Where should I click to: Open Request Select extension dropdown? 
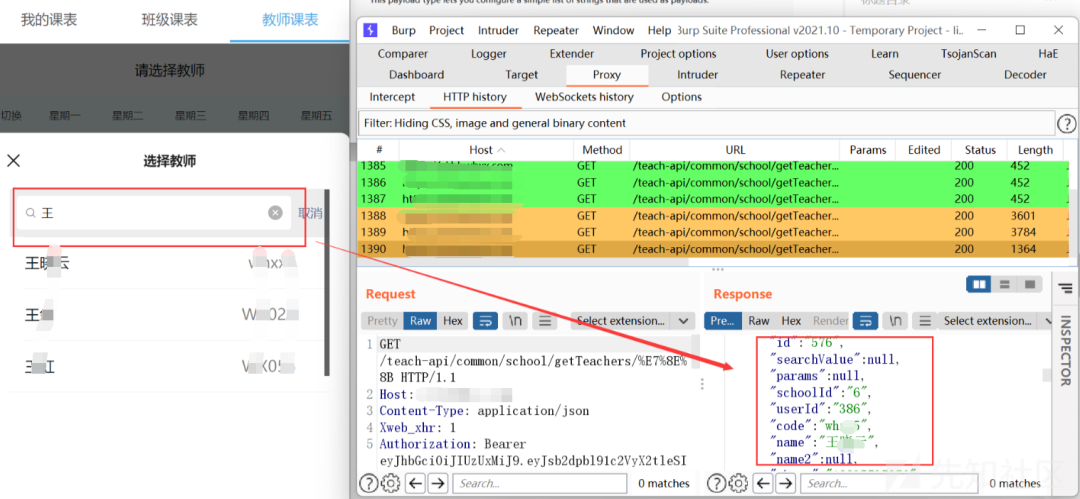[x=632, y=320]
